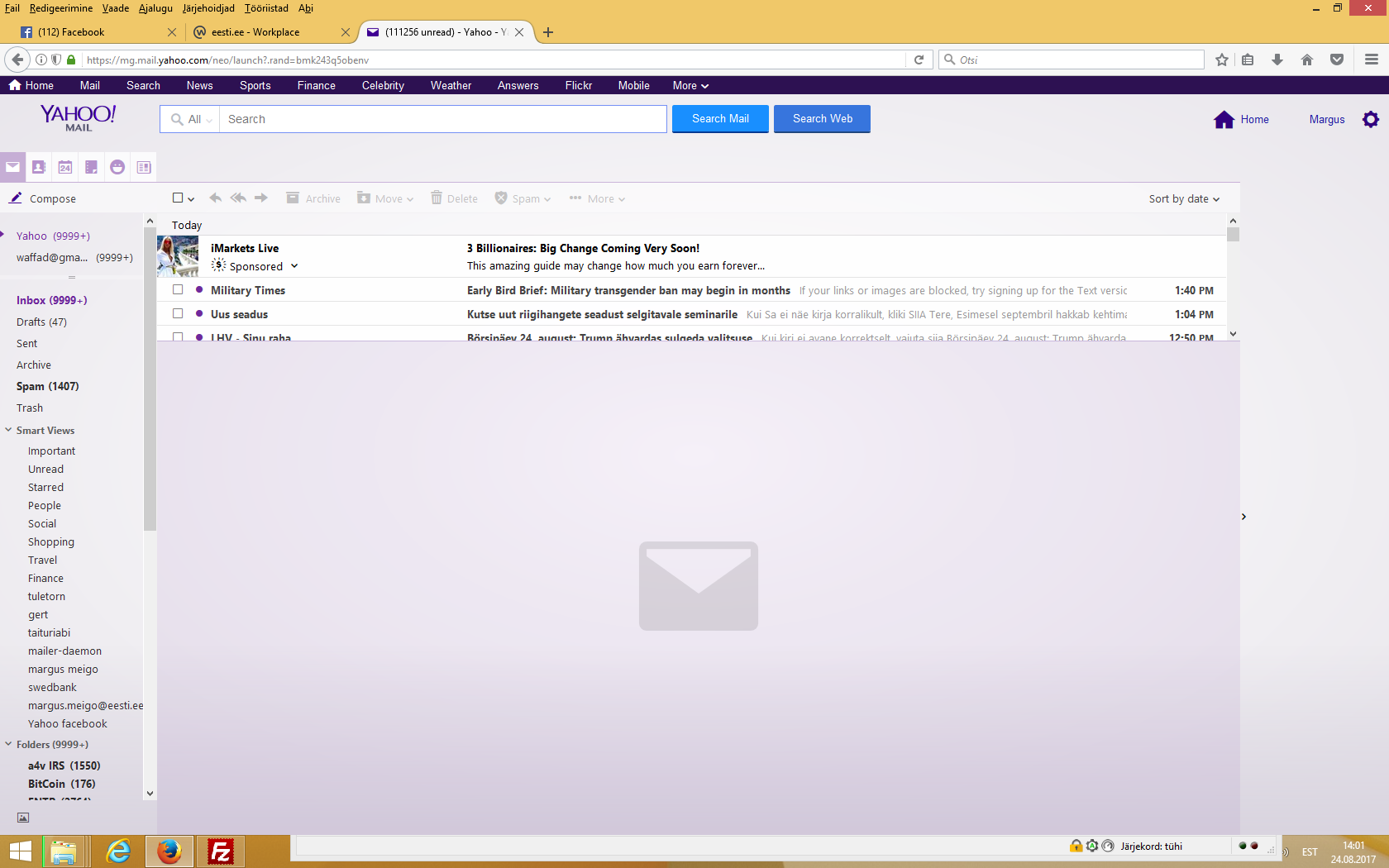This screenshot has height=868, width=1389.
Task: Open the Pocket icon in the toolbar
Action: [1337, 60]
